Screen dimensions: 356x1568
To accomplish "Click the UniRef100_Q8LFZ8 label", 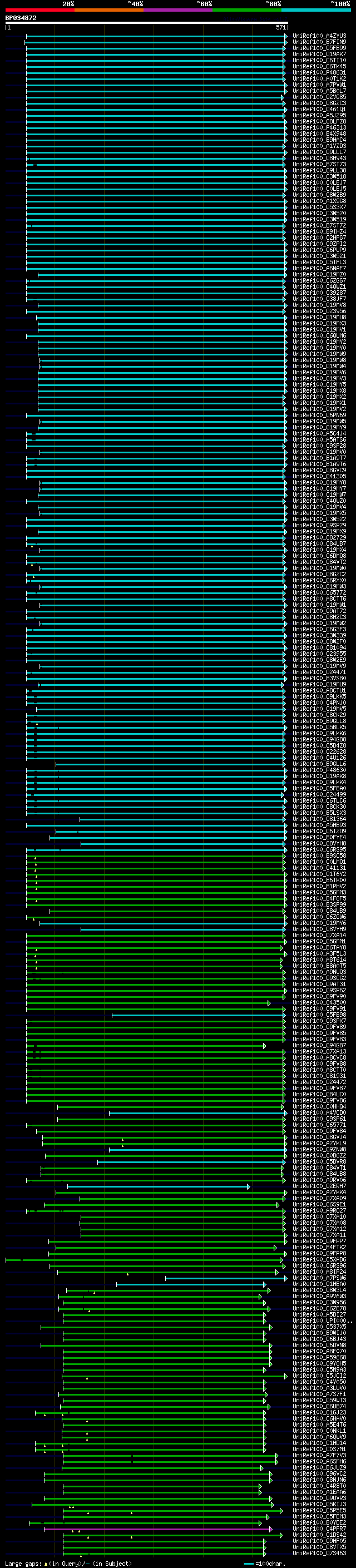I will click(319, 122).
